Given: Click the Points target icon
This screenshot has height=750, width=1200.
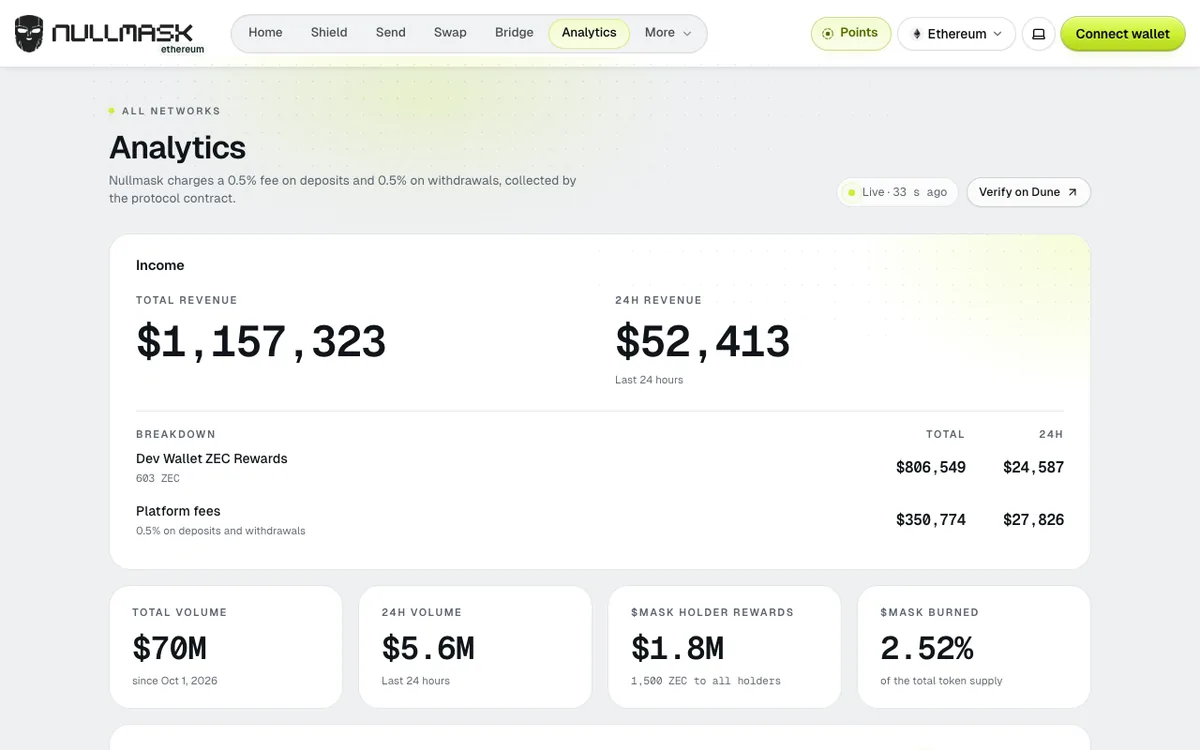Looking at the screenshot, I should (x=827, y=33).
